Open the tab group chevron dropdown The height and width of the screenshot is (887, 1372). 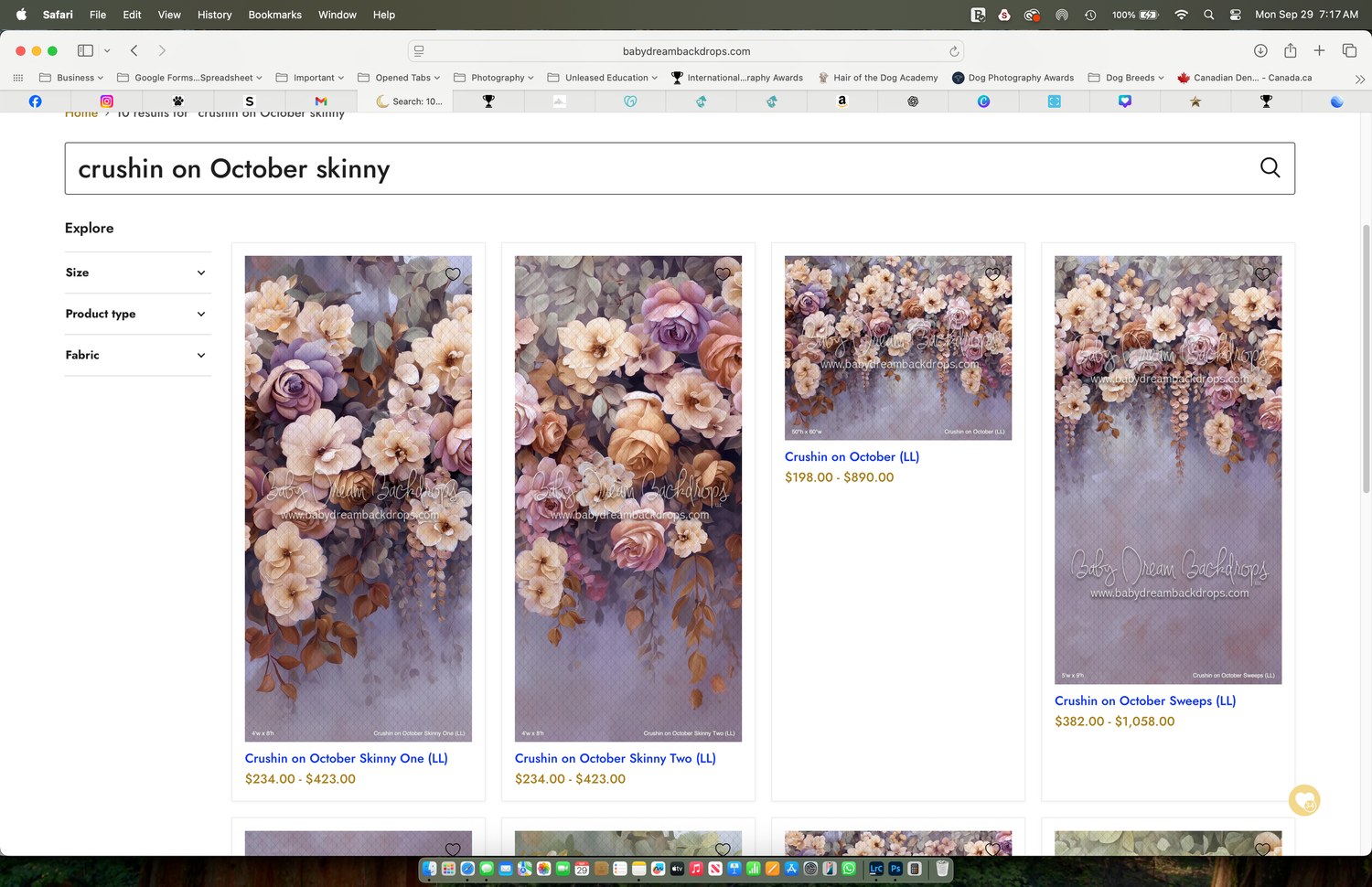point(107,51)
